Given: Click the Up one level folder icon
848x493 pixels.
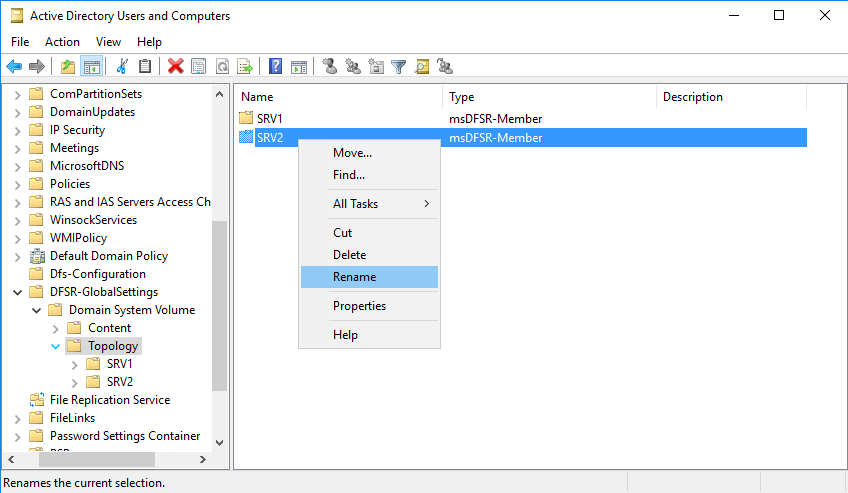Looking at the screenshot, I should click(68, 67).
